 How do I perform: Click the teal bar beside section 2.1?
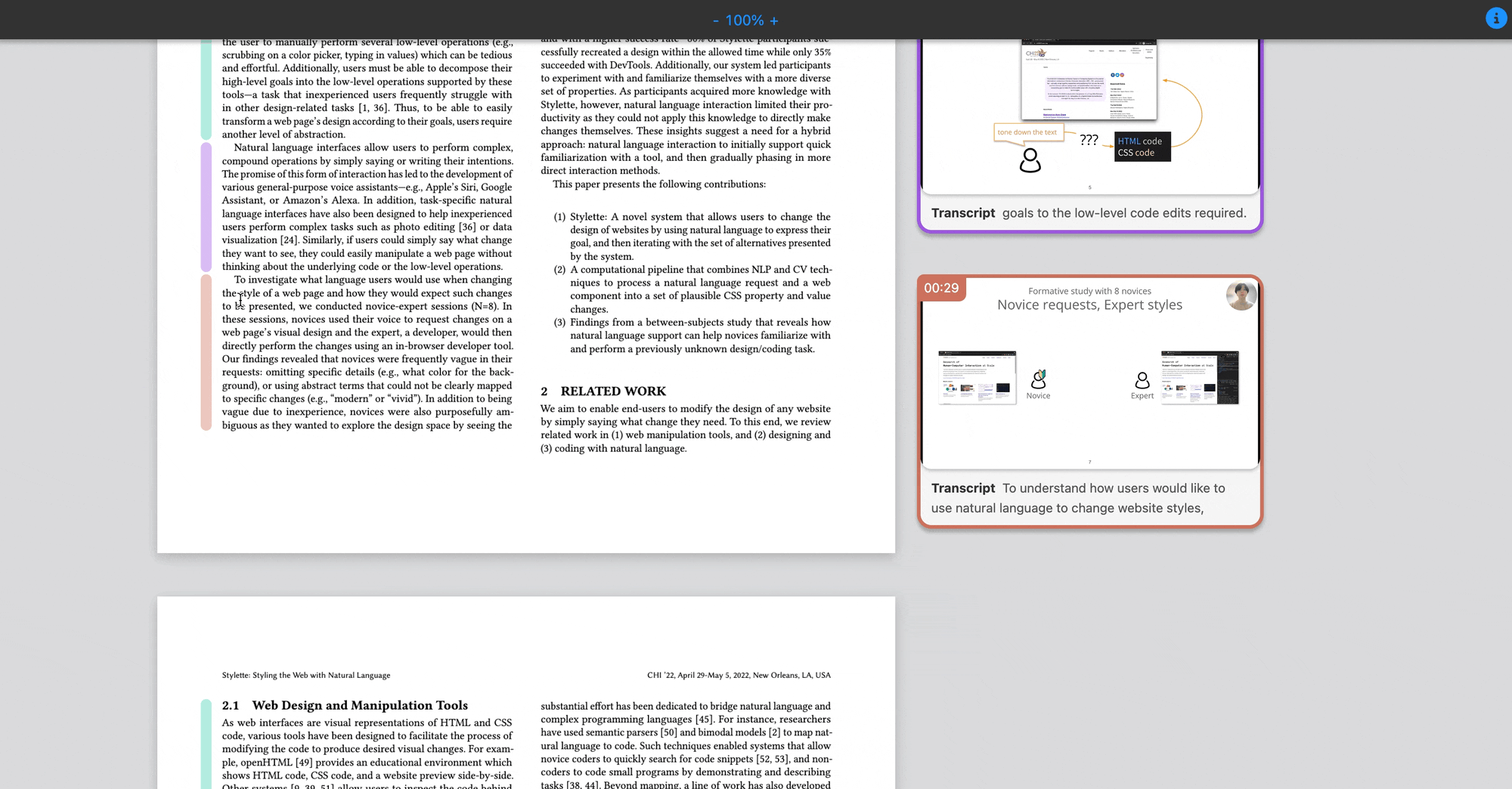[x=206, y=744]
